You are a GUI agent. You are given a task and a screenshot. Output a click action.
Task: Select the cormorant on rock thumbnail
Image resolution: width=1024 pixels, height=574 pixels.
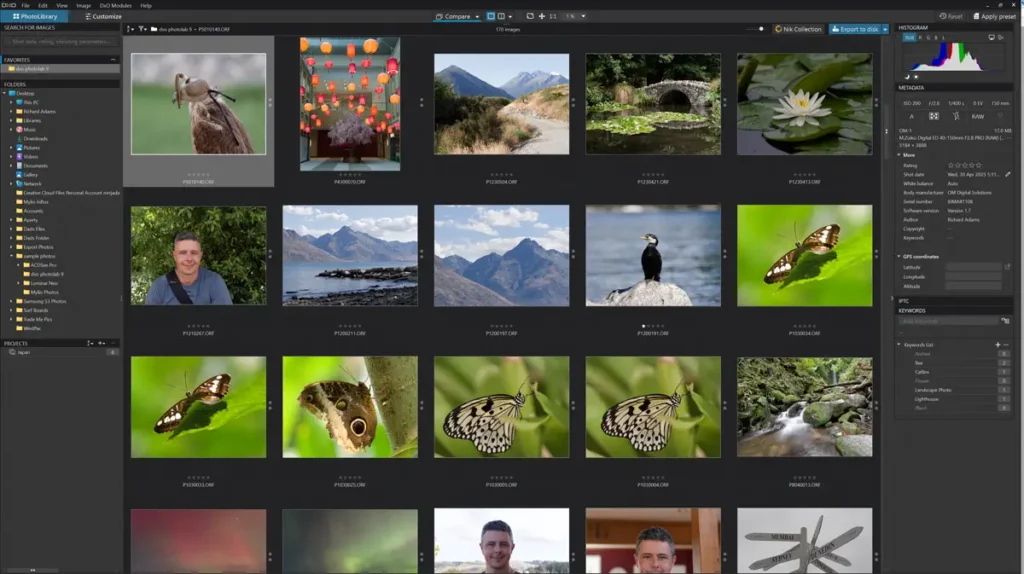[653, 255]
